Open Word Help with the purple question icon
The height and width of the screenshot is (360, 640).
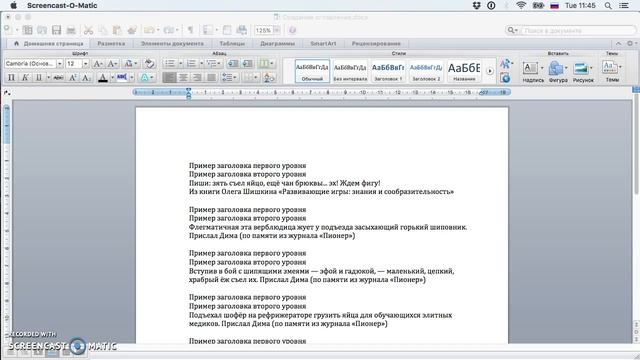tap(292, 30)
